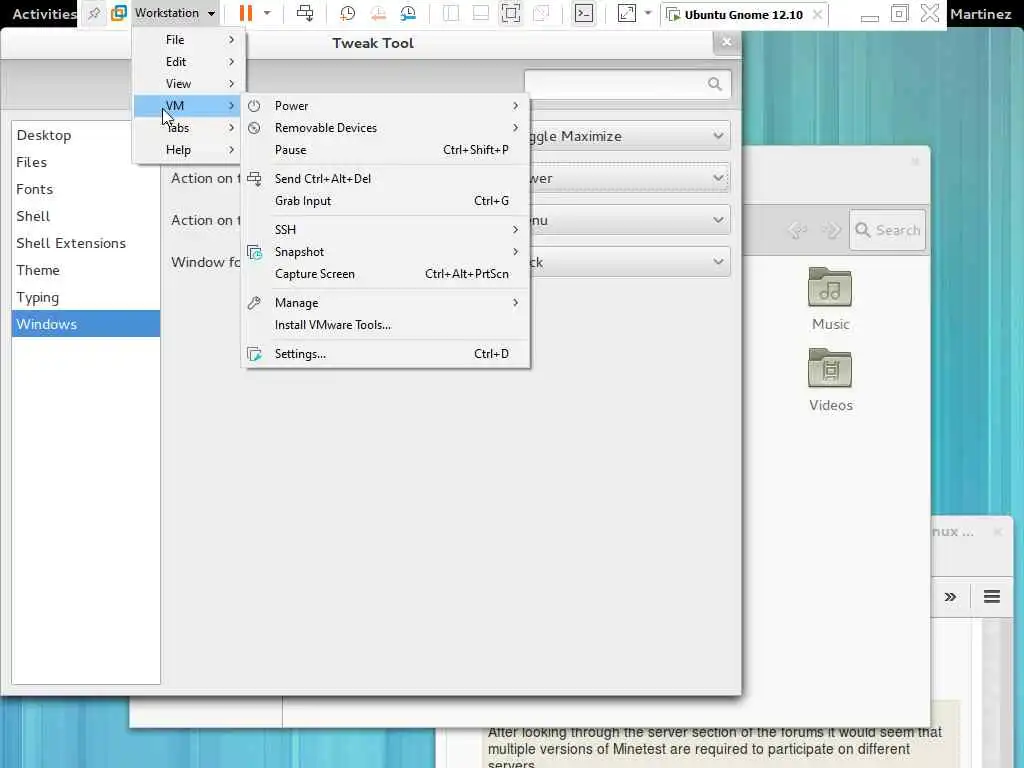The height and width of the screenshot is (768, 1024).
Task: Expand the SSH submenu
Action: point(385,229)
